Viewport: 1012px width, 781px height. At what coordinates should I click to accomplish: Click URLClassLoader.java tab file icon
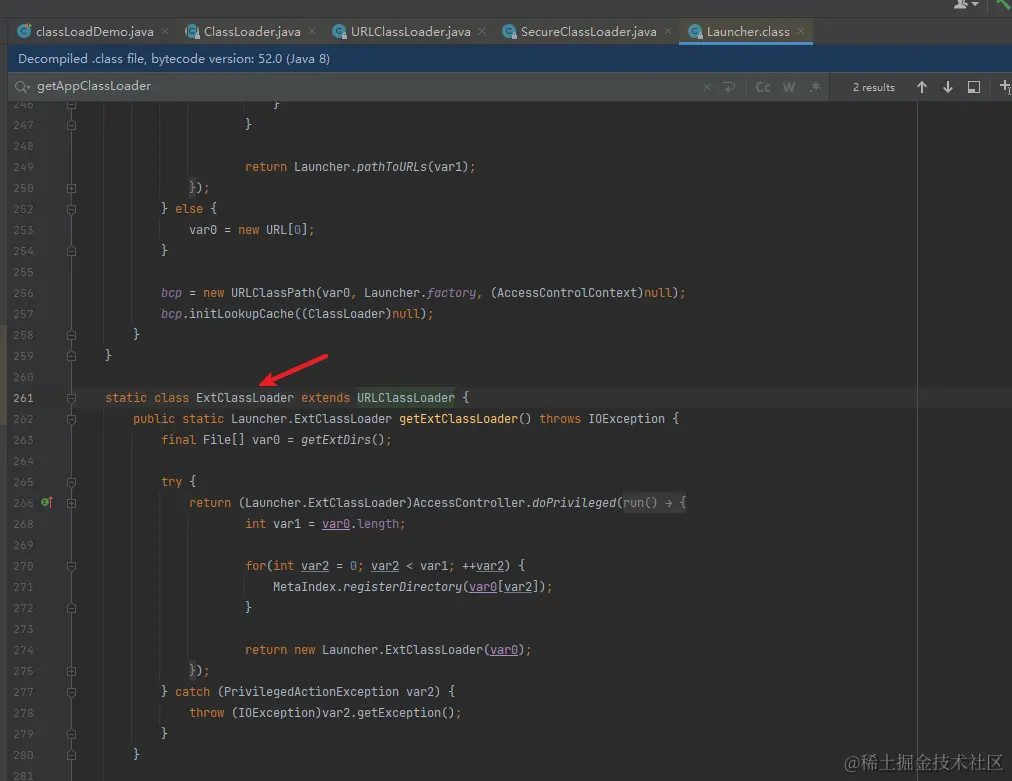pyautogui.click(x=339, y=32)
